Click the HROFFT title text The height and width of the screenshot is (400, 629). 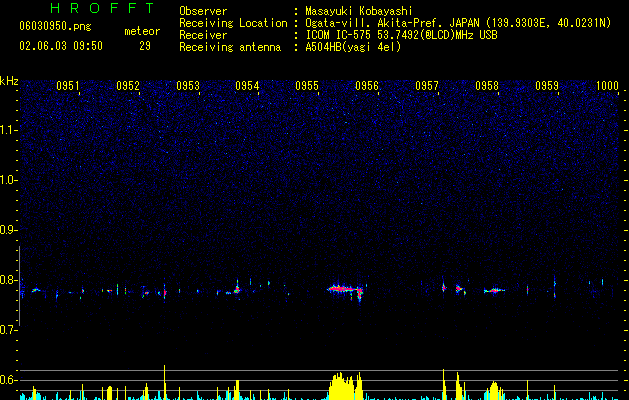tap(103, 8)
